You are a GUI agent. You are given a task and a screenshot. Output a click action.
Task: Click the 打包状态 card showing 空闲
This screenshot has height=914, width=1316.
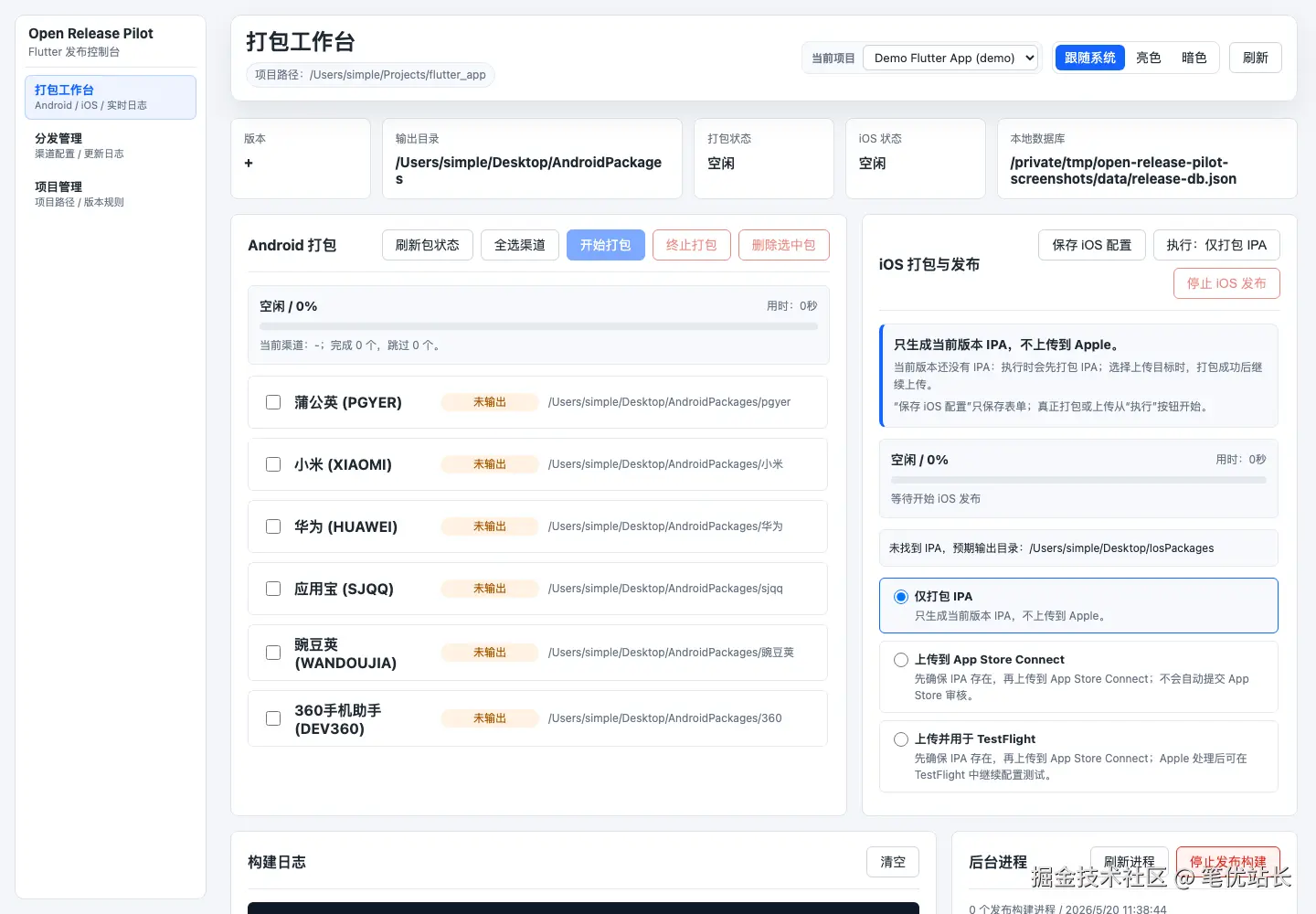[x=764, y=158]
